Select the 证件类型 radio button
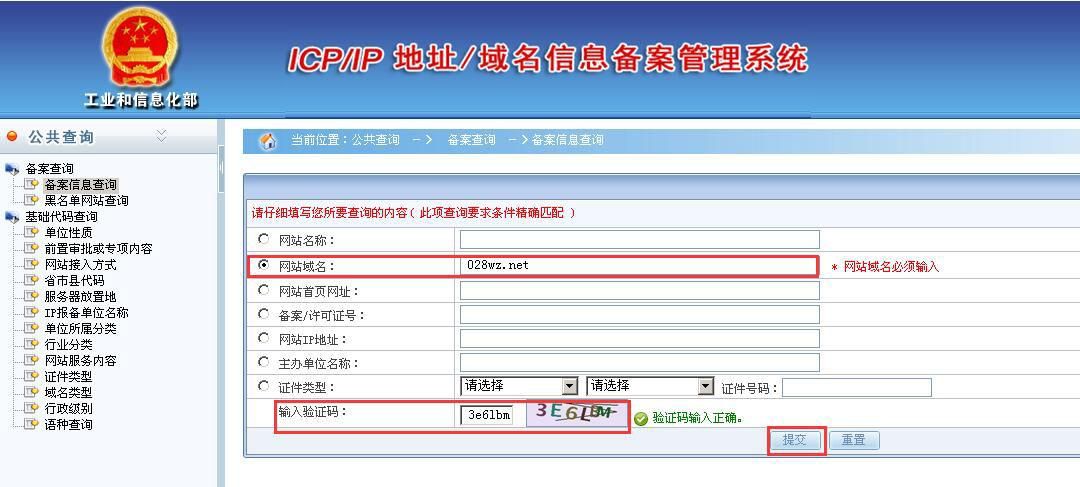The width and height of the screenshot is (1080, 487). coord(264,386)
